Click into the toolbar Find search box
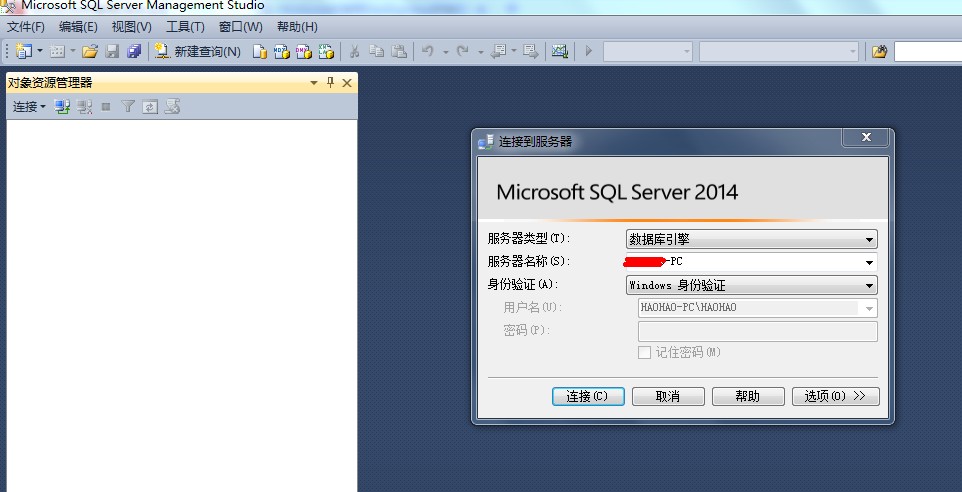 pyautogui.click(x=928, y=52)
